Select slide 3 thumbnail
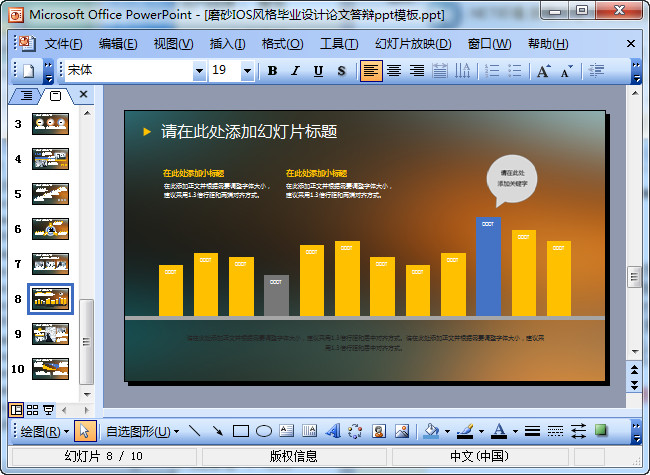 (x=50, y=124)
